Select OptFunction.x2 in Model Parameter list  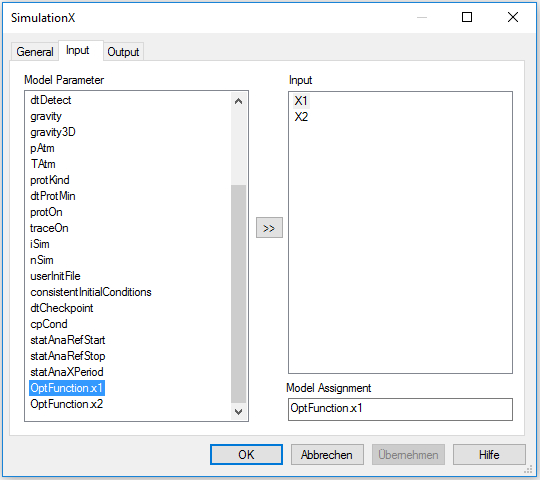66,404
